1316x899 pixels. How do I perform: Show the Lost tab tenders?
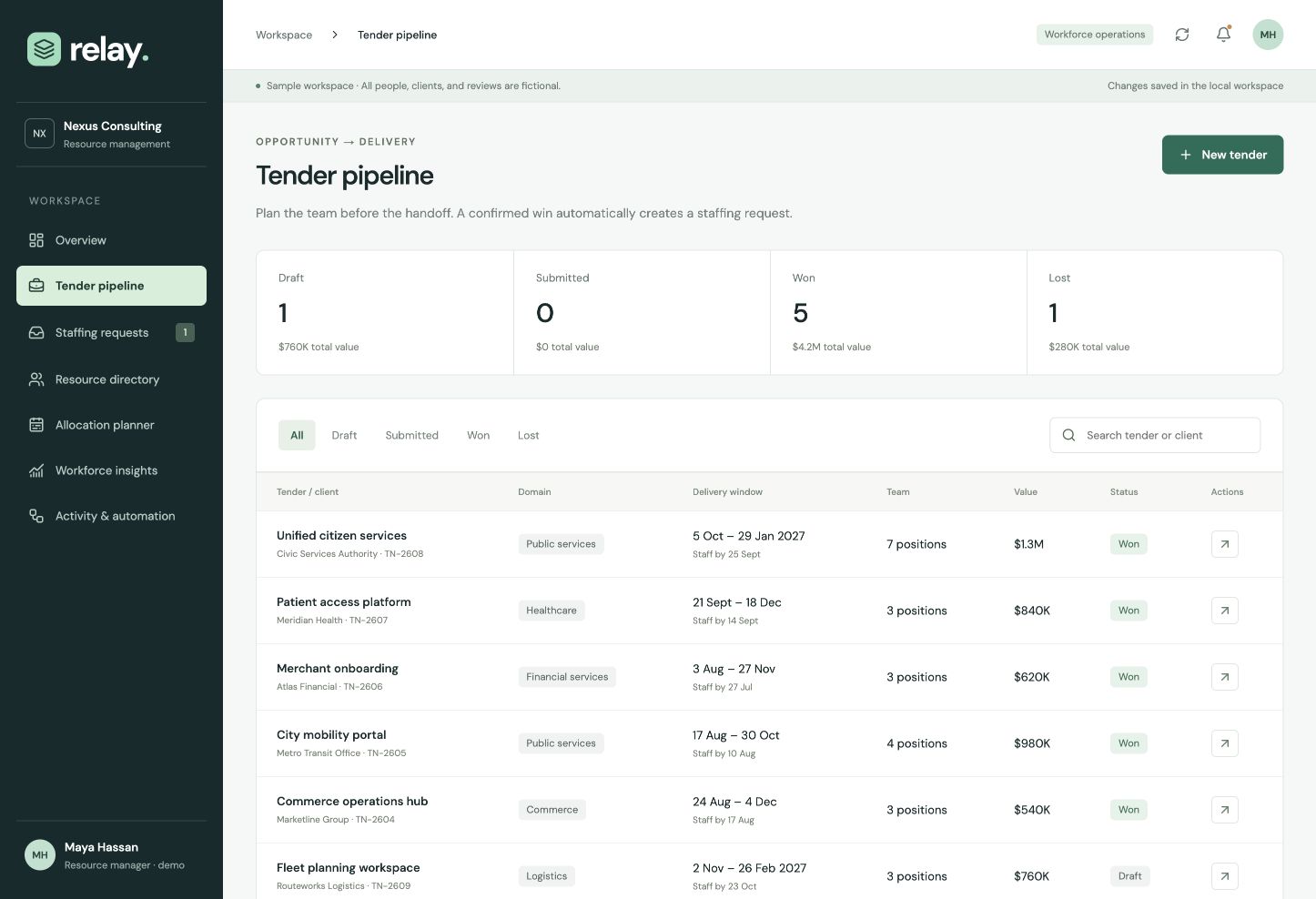528,435
